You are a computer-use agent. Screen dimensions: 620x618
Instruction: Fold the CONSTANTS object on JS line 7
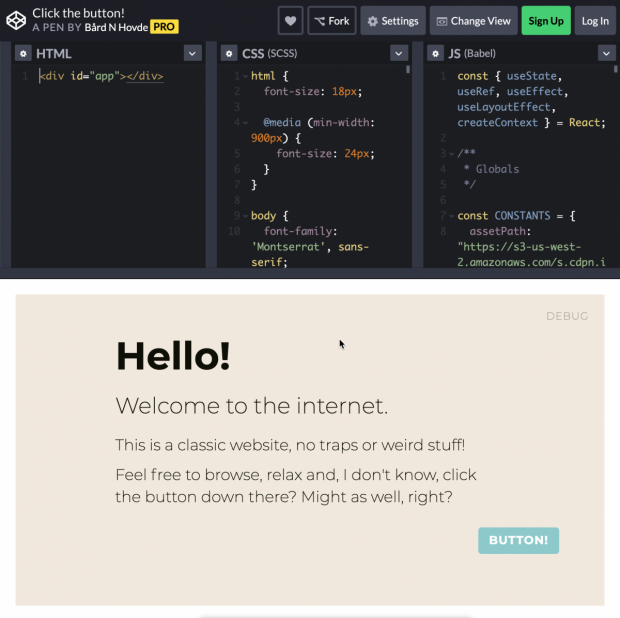pos(452,216)
